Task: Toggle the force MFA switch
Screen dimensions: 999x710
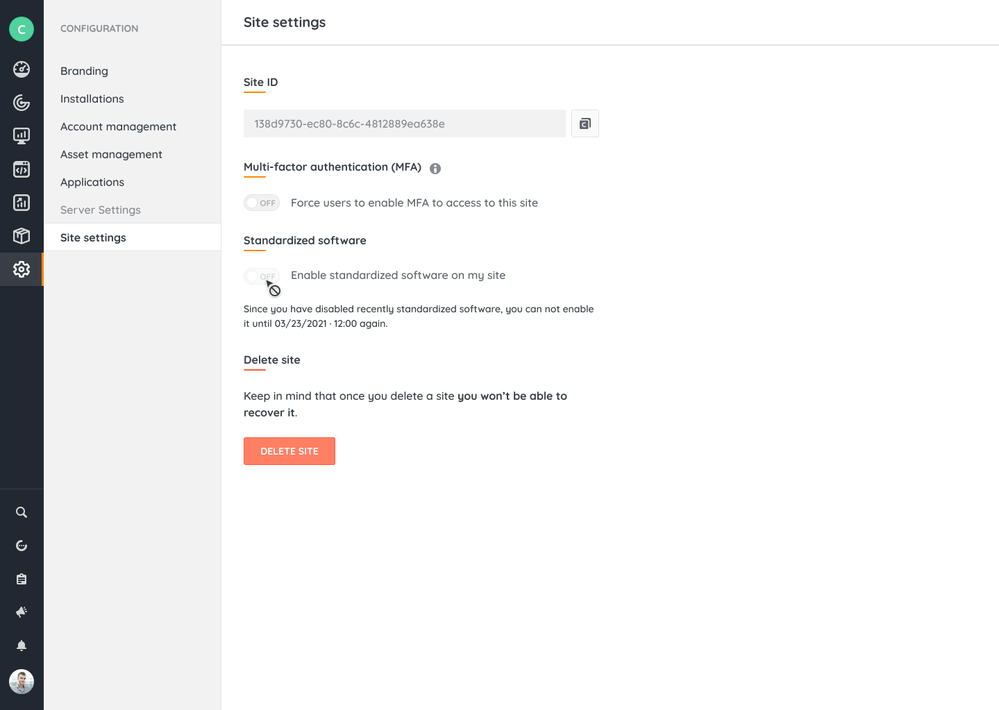Action: click(x=262, y=203)
